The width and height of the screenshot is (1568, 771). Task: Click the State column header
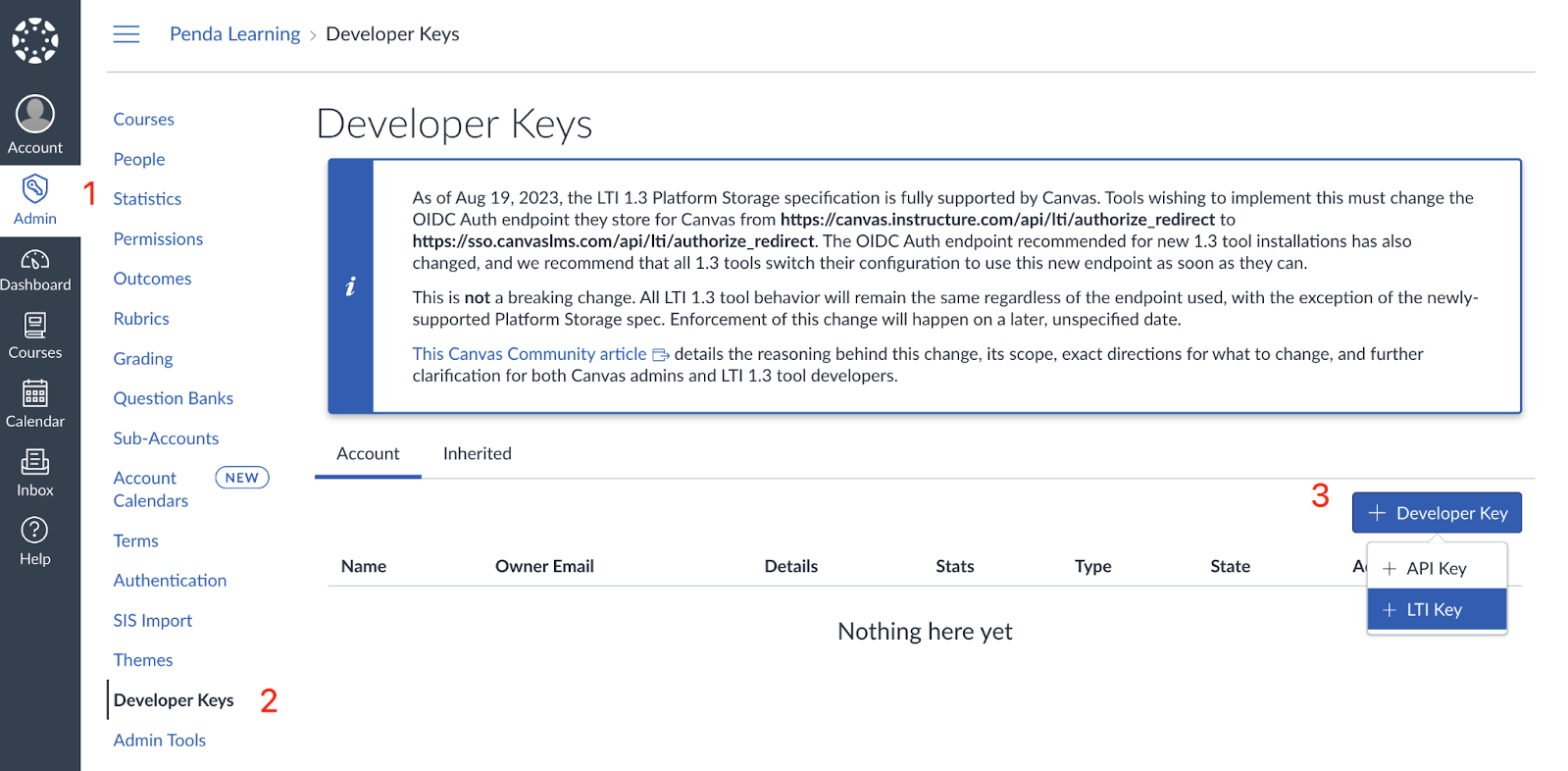tap(1231, 566)
